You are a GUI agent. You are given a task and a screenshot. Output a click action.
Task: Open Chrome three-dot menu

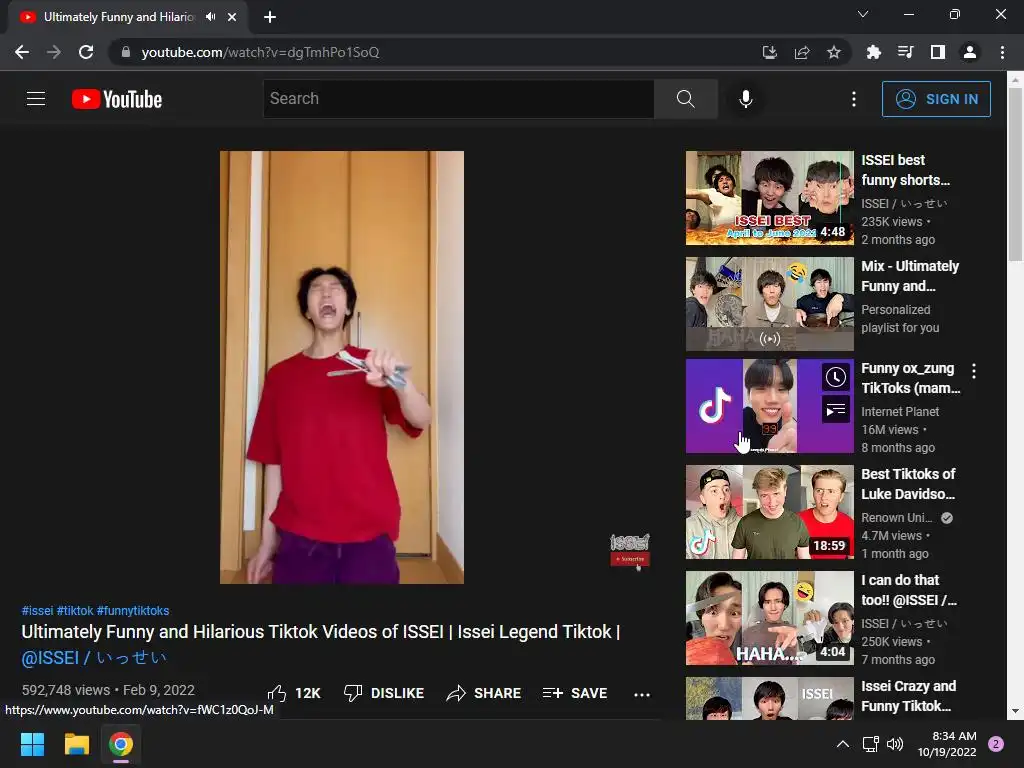(1002, 52)
